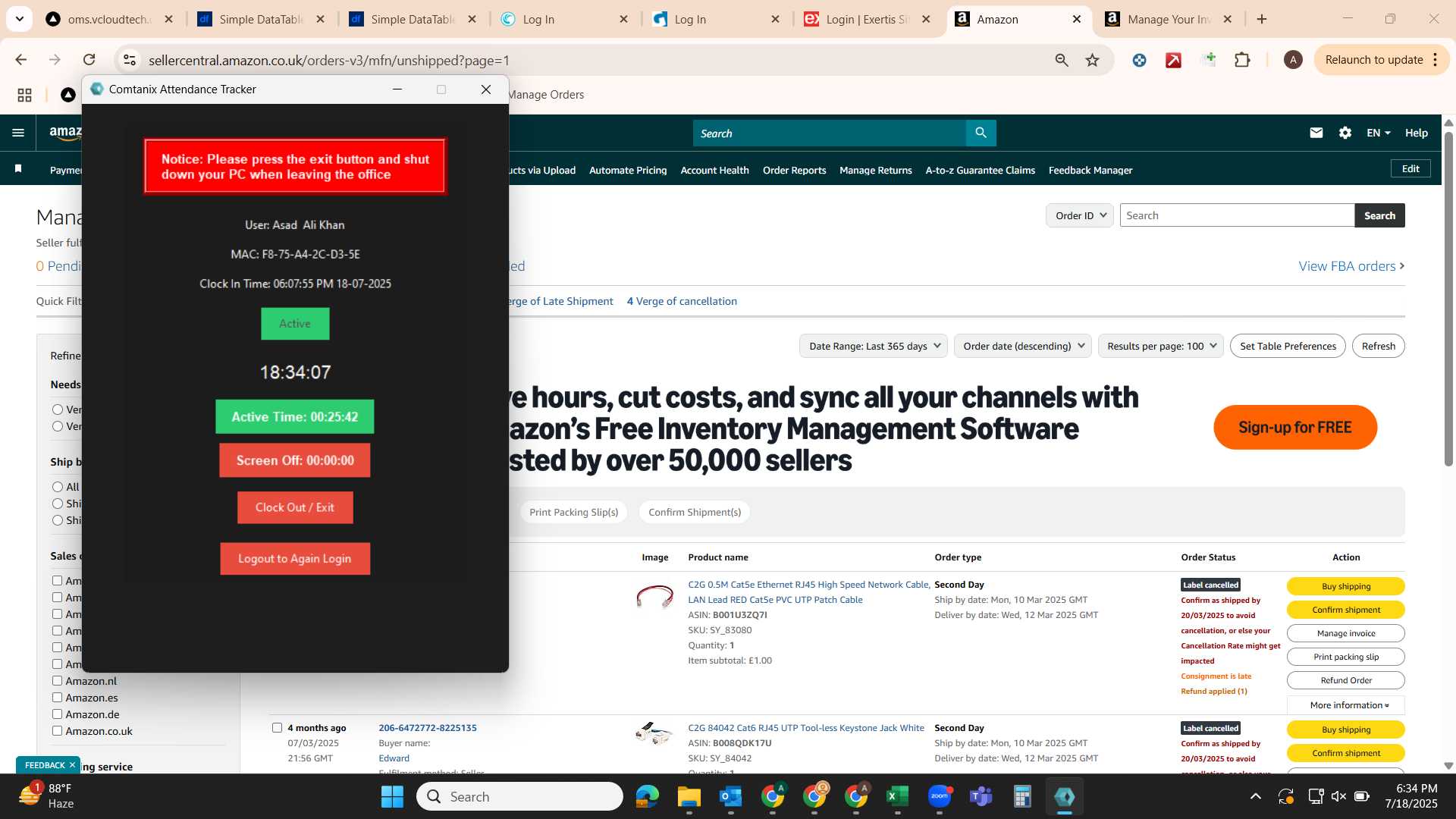Open the browser zoom magnifier icon
The height and width of the screenshot is (819, 1456).
1062,60
